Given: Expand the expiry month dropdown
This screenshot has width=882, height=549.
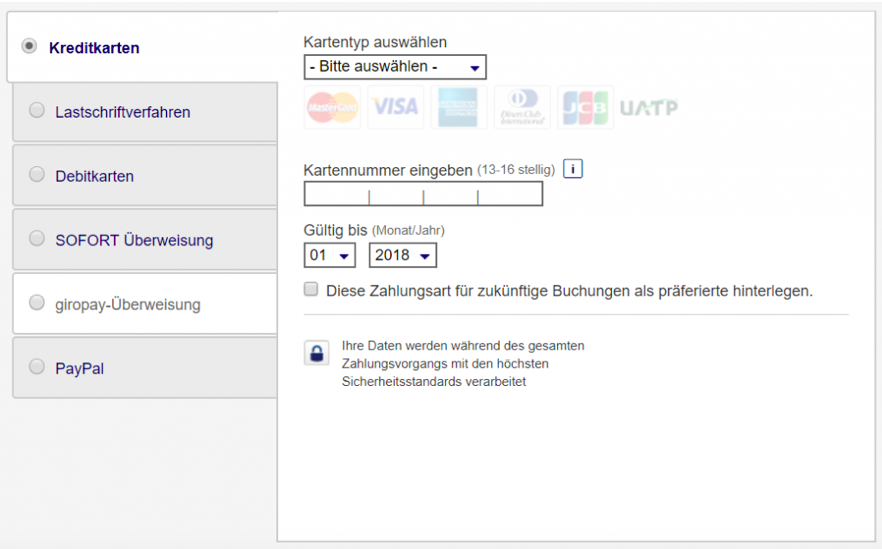Looking at the screenshot, I should pyautogui.click(x=329, y=255).
